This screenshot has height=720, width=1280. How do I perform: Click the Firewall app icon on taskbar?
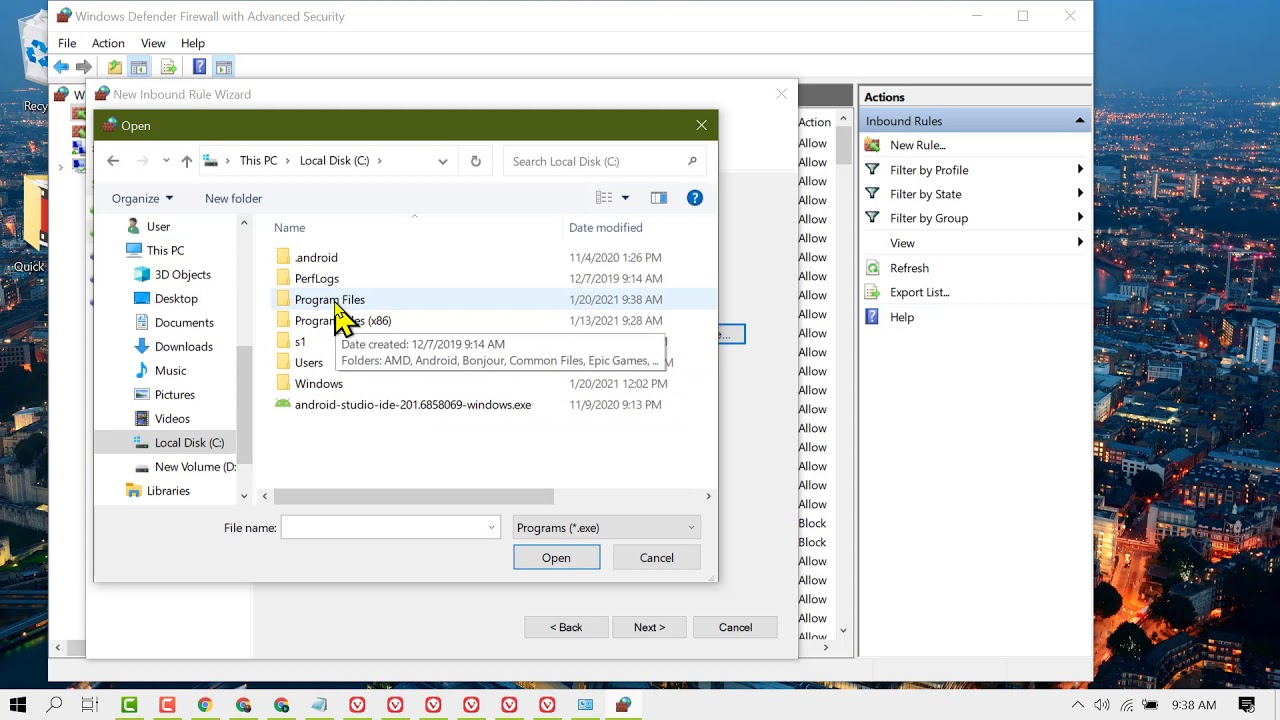click(x=623, y=705)
